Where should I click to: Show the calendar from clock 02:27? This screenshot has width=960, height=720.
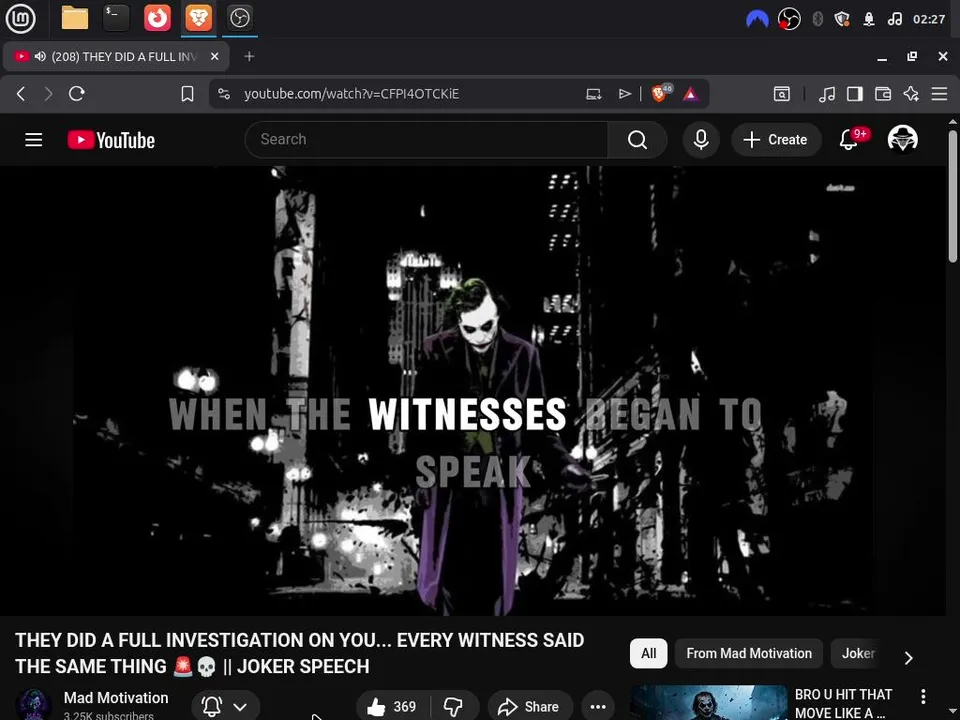(929, 19)
